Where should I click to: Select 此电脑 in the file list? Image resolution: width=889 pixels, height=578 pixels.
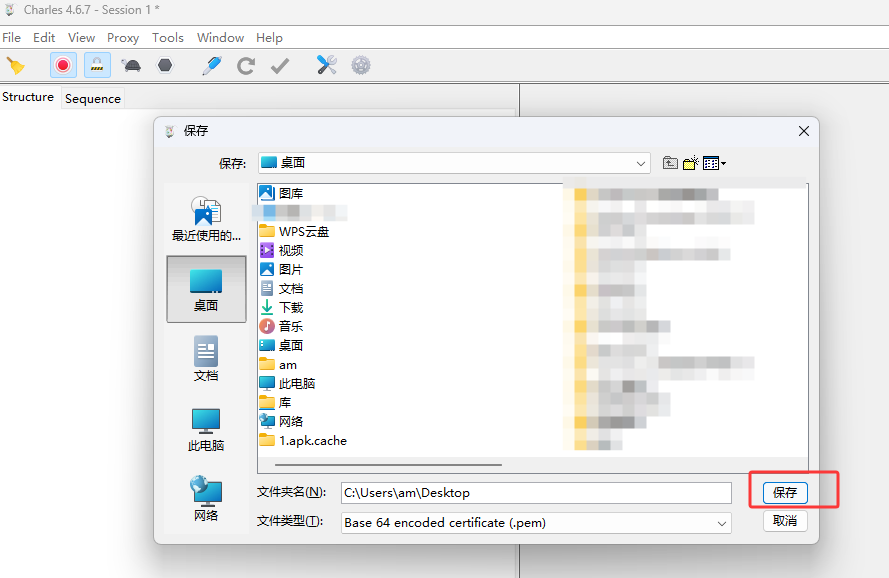pyautogui.click(x=287, y=383)
